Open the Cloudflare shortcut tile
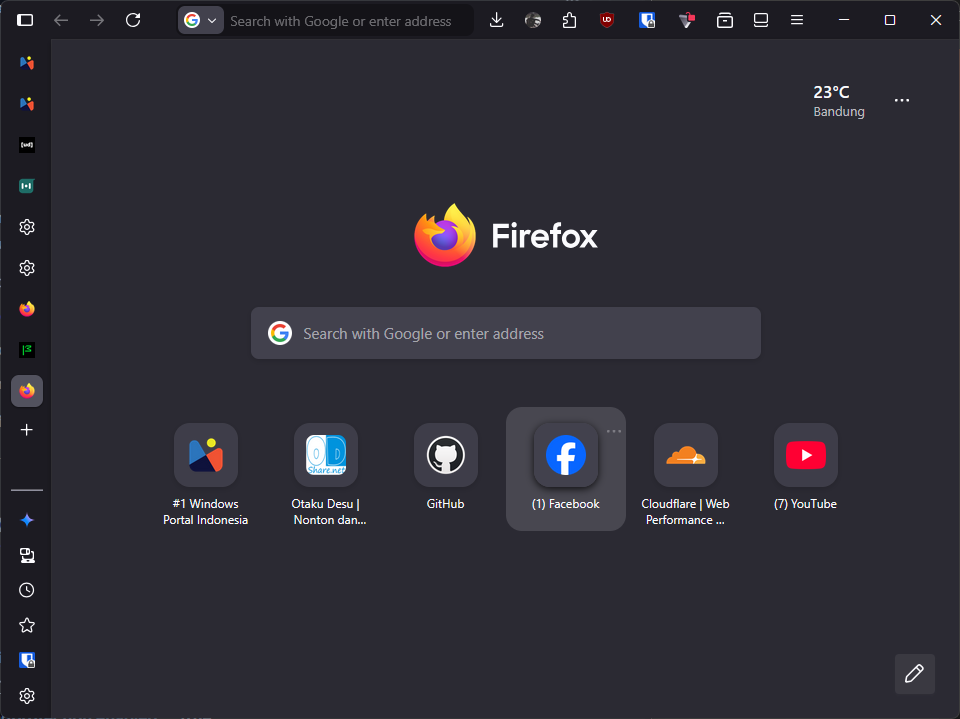This screenshot has height=719, width=960. coord(686,456)
